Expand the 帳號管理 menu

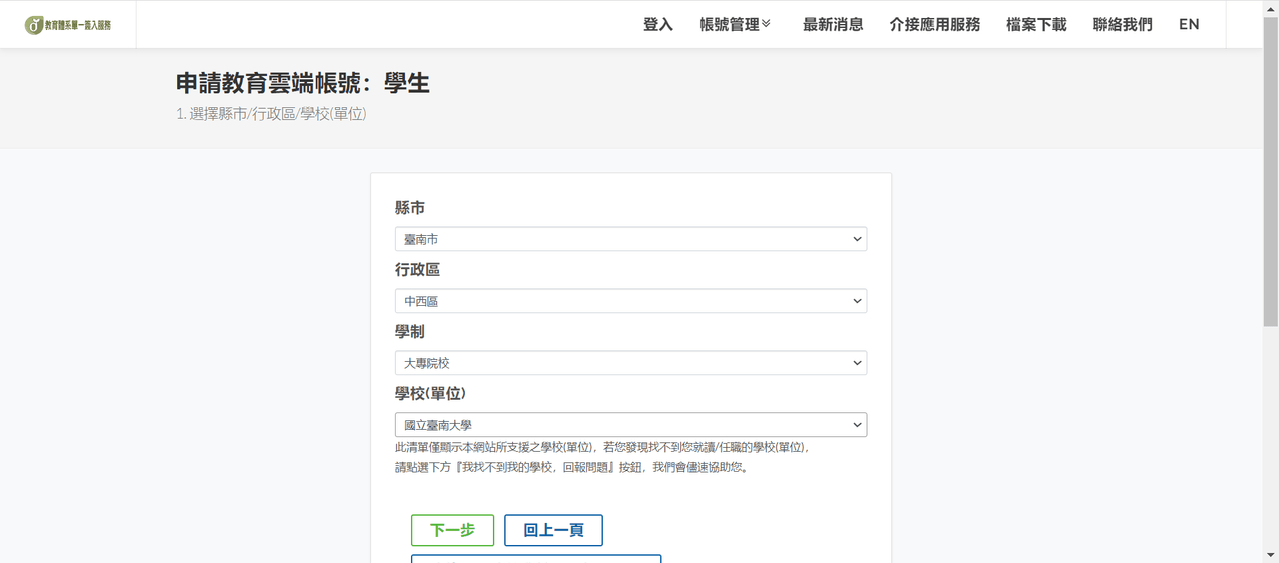point(735,25)
